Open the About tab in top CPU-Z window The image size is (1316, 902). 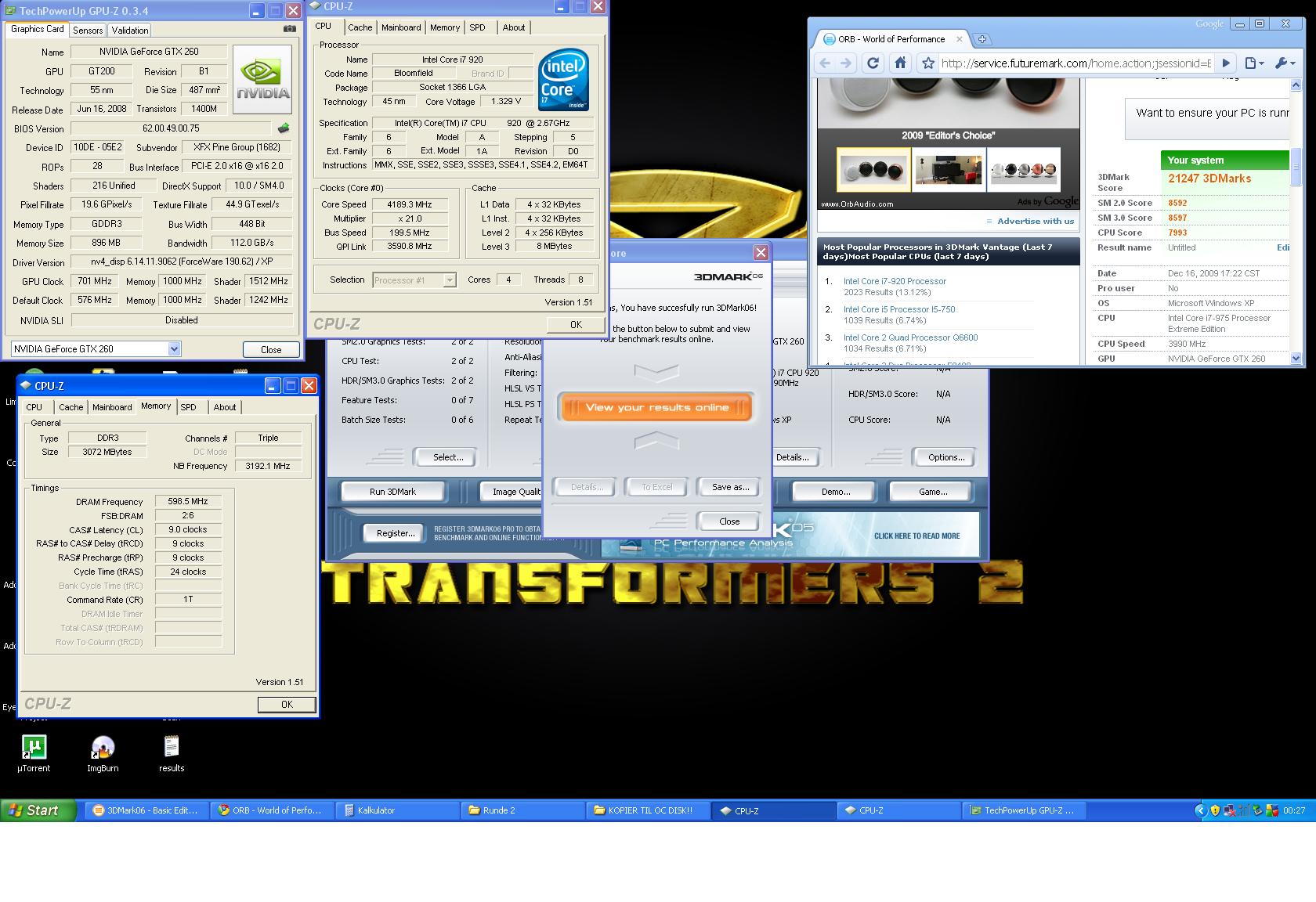[x=514, y=27]
